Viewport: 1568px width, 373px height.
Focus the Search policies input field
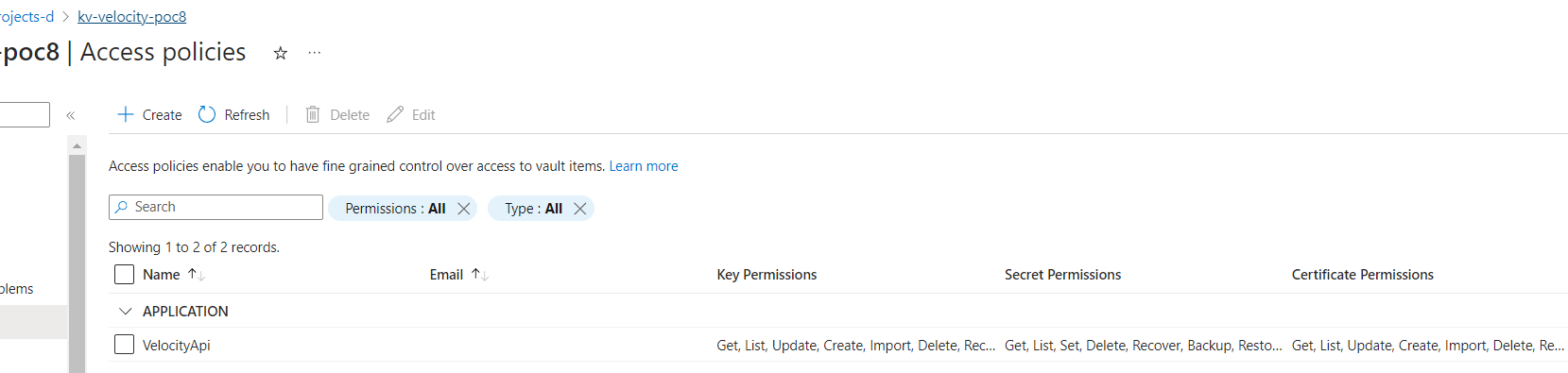(215, 207)
